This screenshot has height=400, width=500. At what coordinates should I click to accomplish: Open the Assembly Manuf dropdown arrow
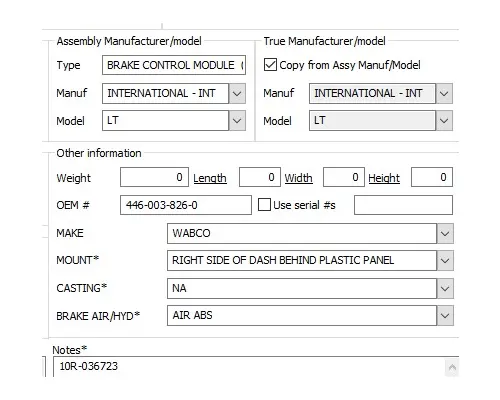[237, 93]
